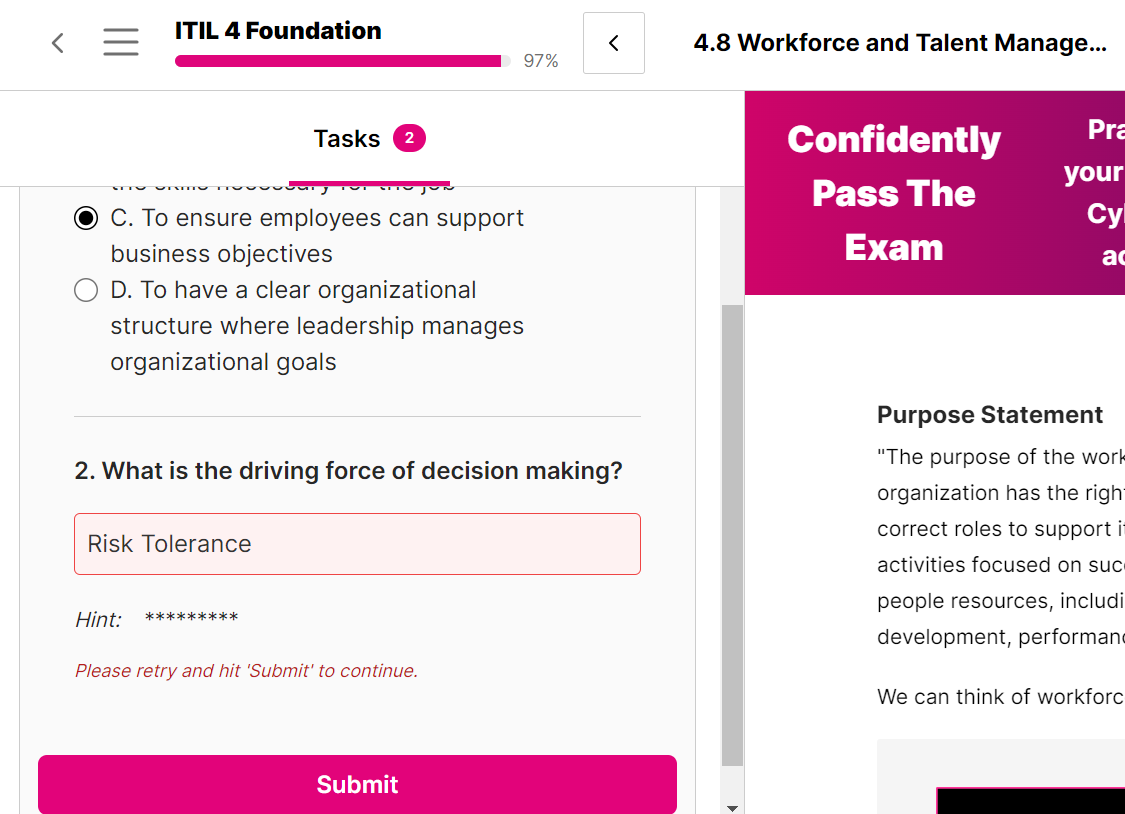Open the hamburger navigation menu
Viewport: 1125px width, 814px height.
point(121,43)
